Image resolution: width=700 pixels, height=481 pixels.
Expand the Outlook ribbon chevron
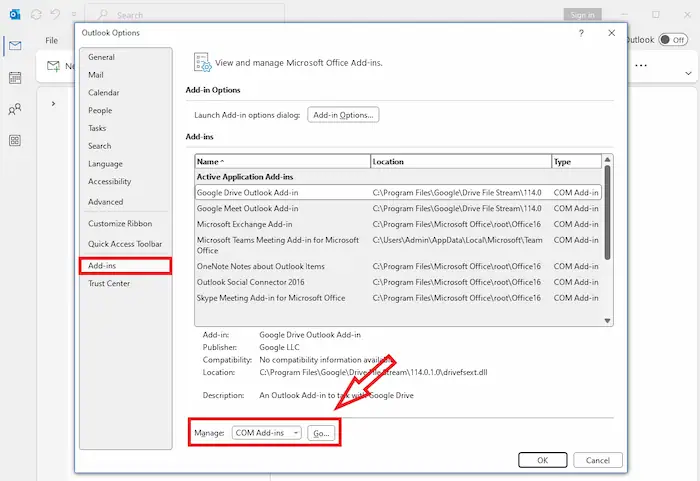point(688,73)
